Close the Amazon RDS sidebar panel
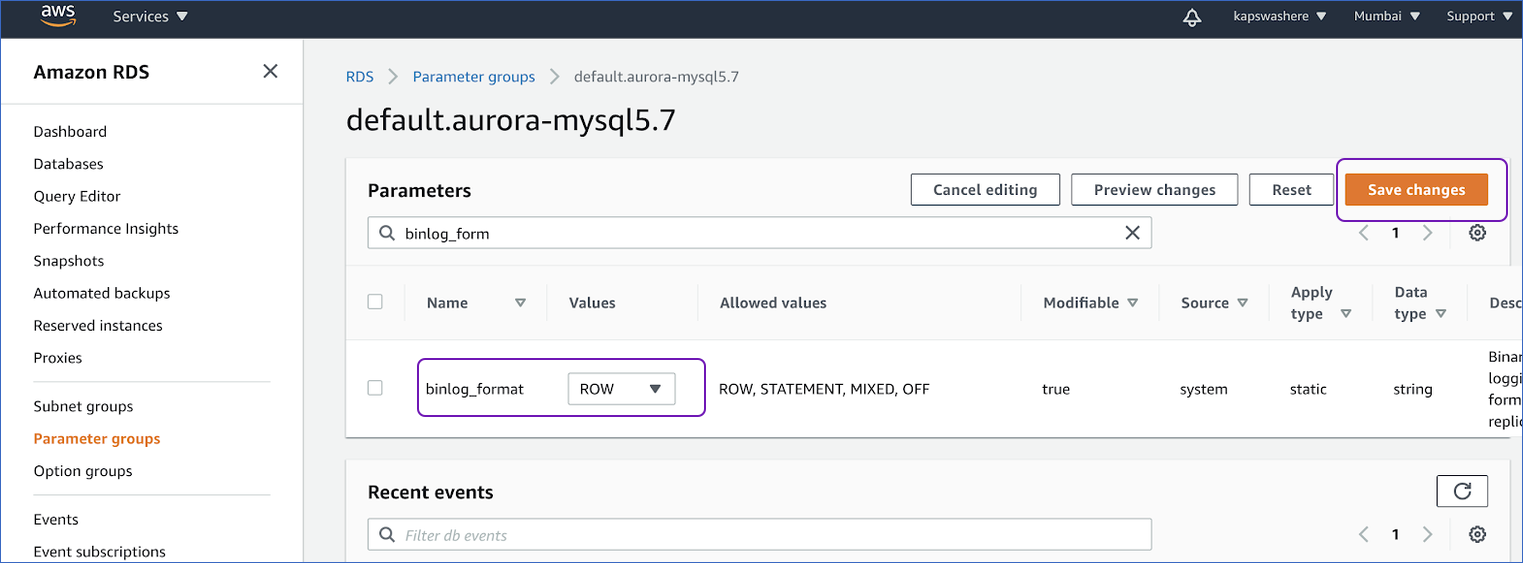The image size is (1523, 563). point(270,71)
